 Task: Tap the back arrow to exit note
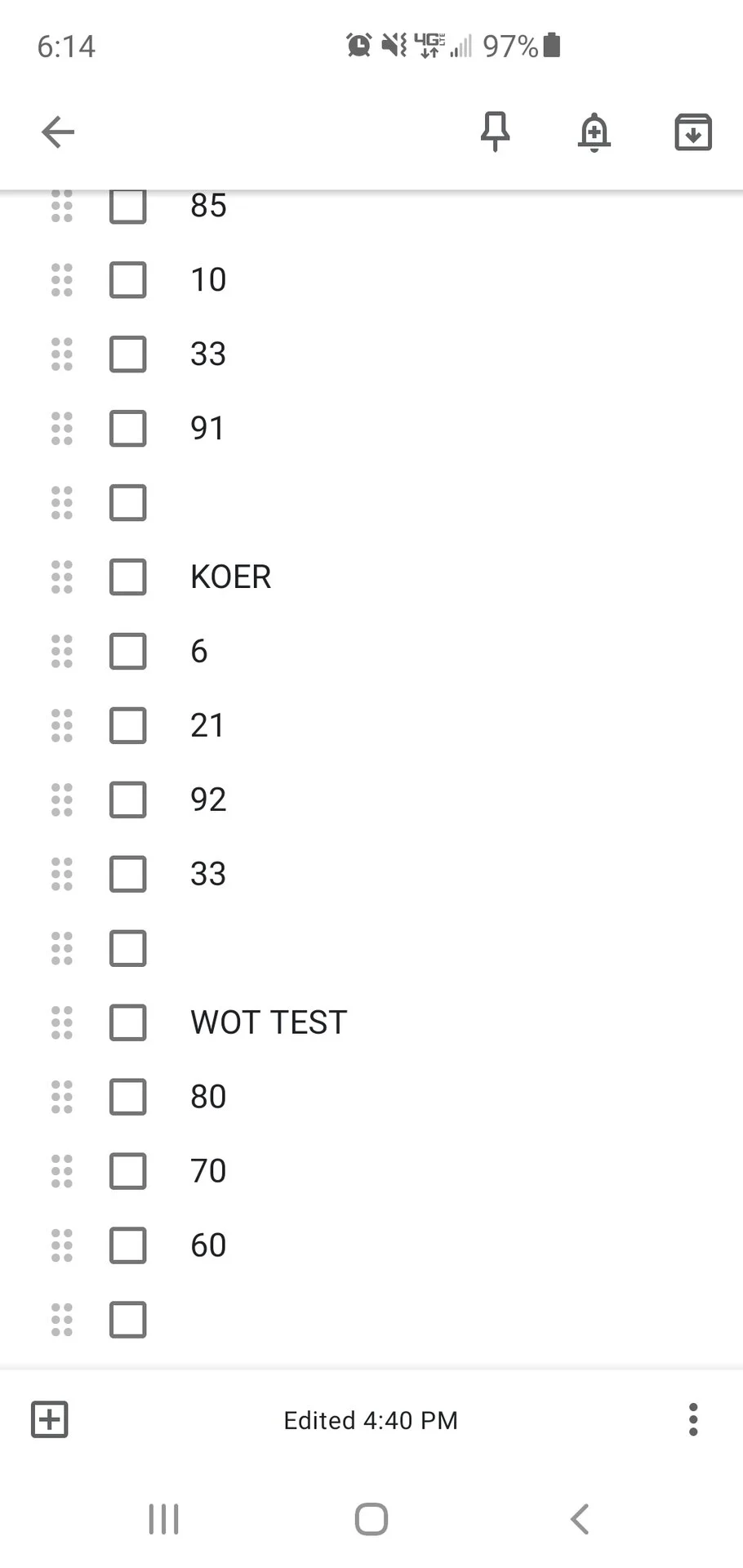click(x=58, y=132)
